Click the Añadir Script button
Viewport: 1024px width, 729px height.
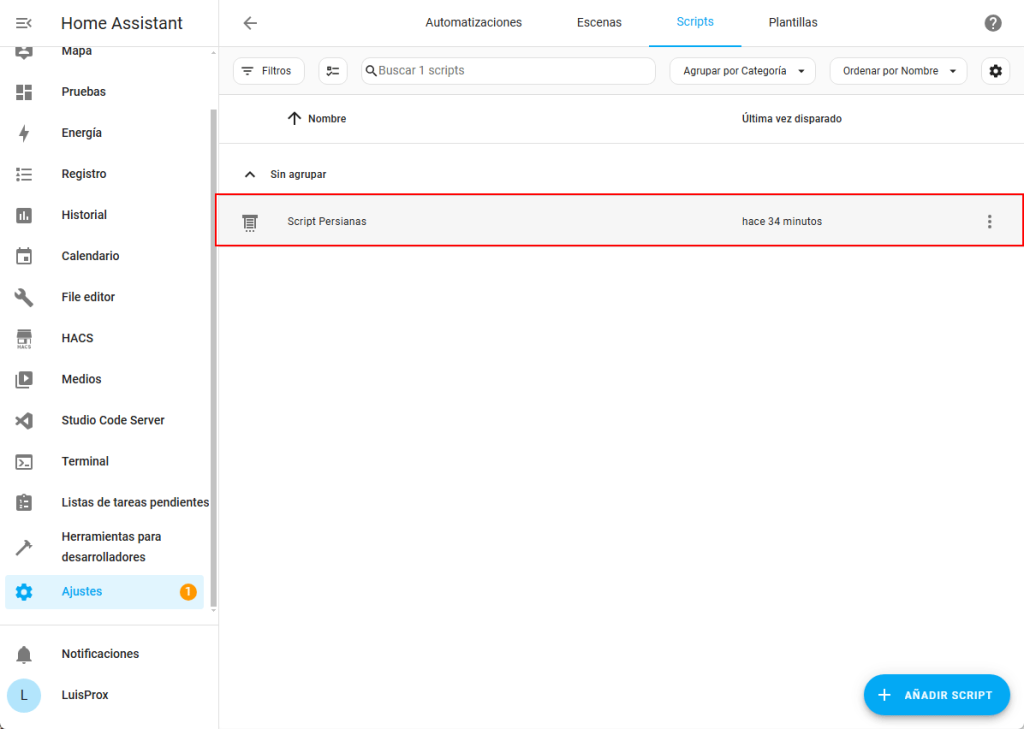[936, 695]
